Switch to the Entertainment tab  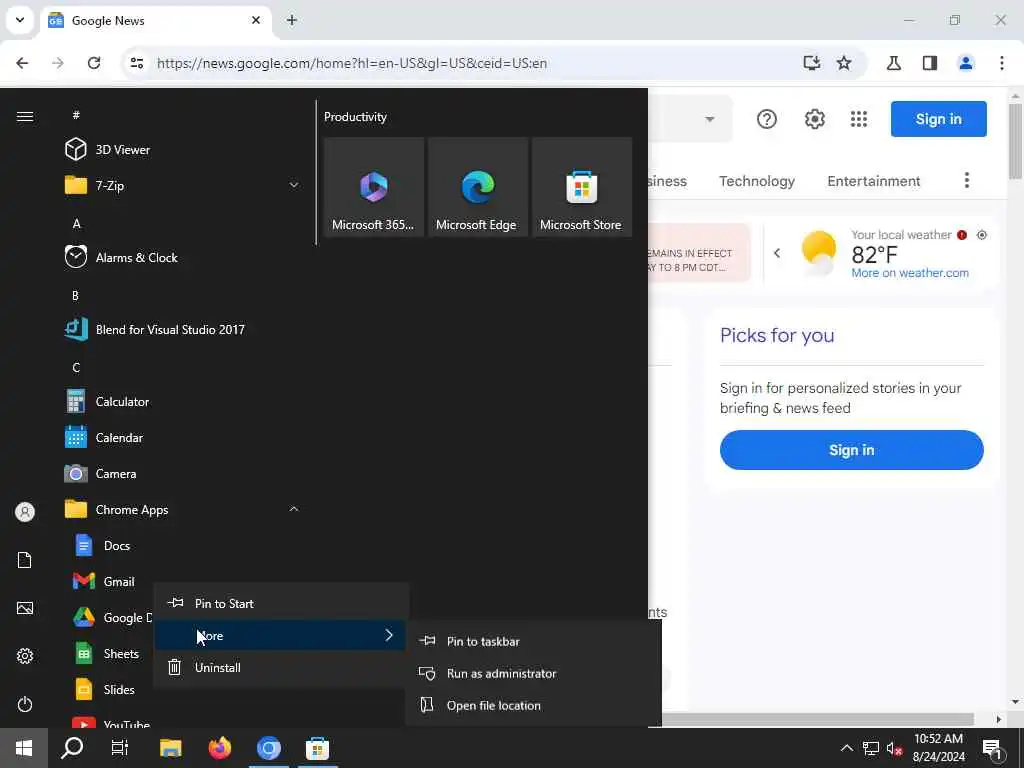[874, 181]
